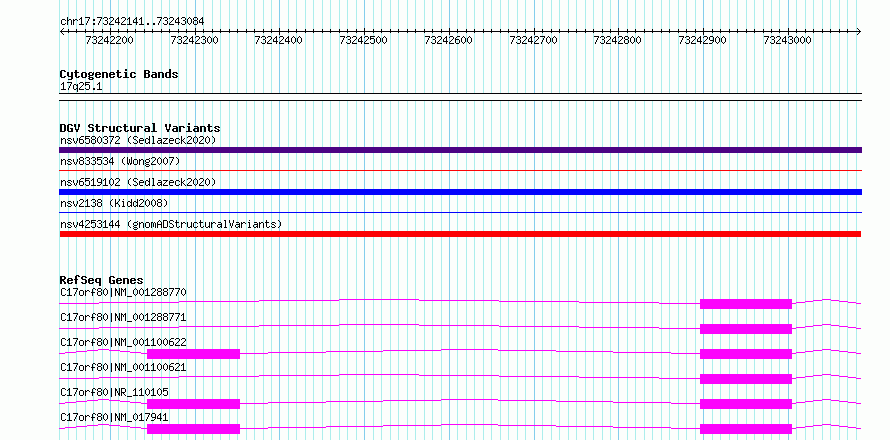The width and height of the screenshot is (890, 440).
Task: Click ruler position 73242400
Action: pyautogui.click(x=279, y=40)
